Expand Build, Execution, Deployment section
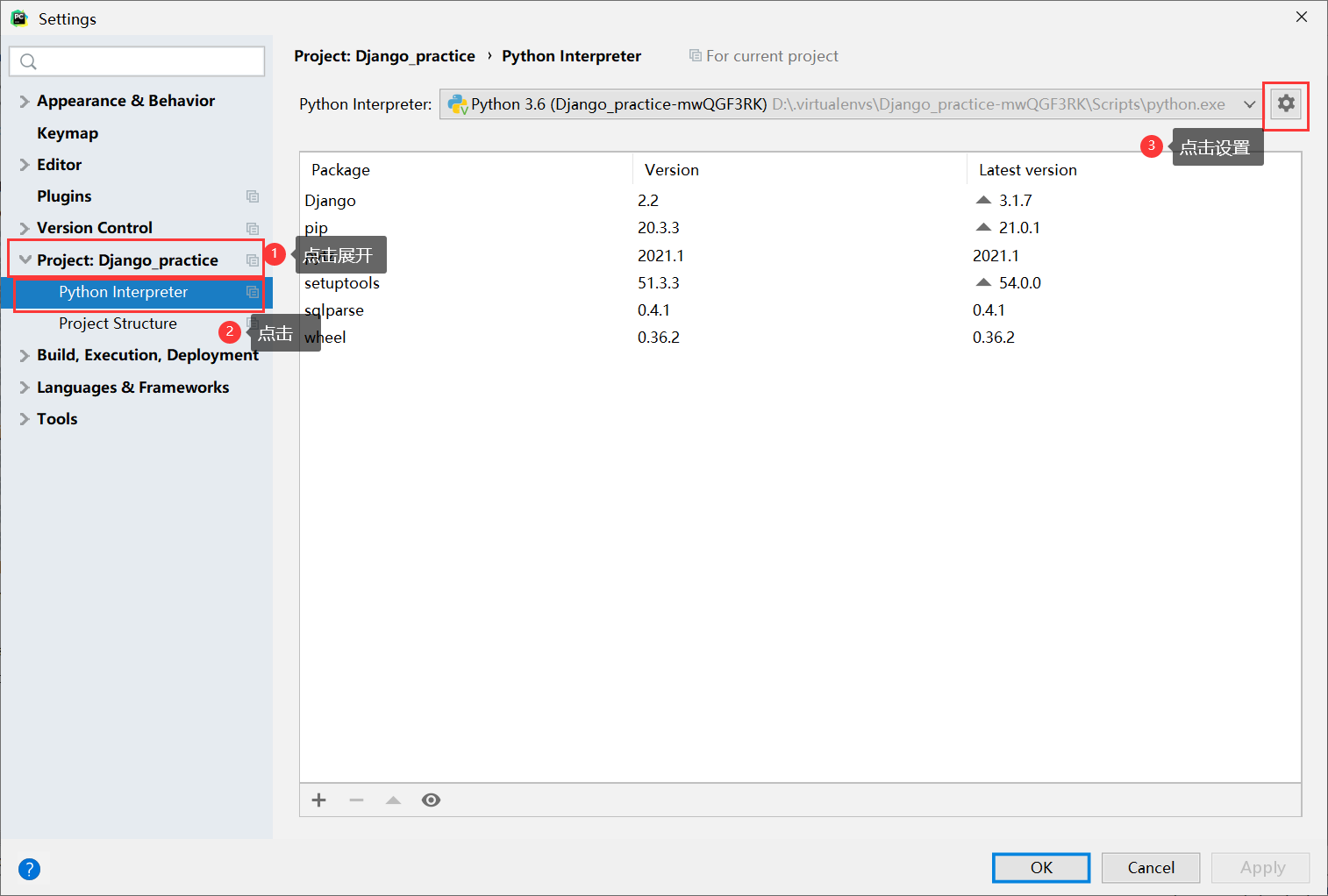This screenshot has height=896, width=1328. 25,356
